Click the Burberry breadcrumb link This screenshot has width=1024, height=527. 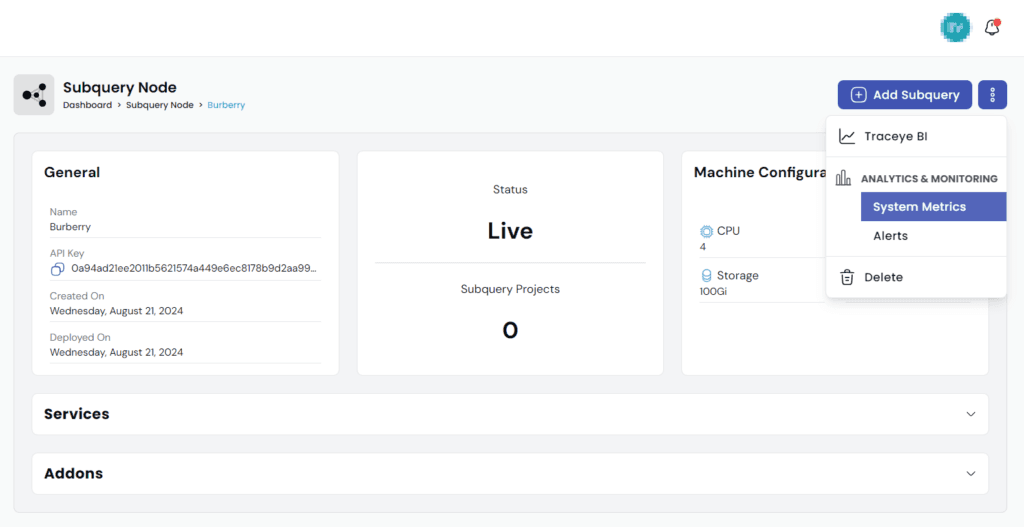point(227,104)
